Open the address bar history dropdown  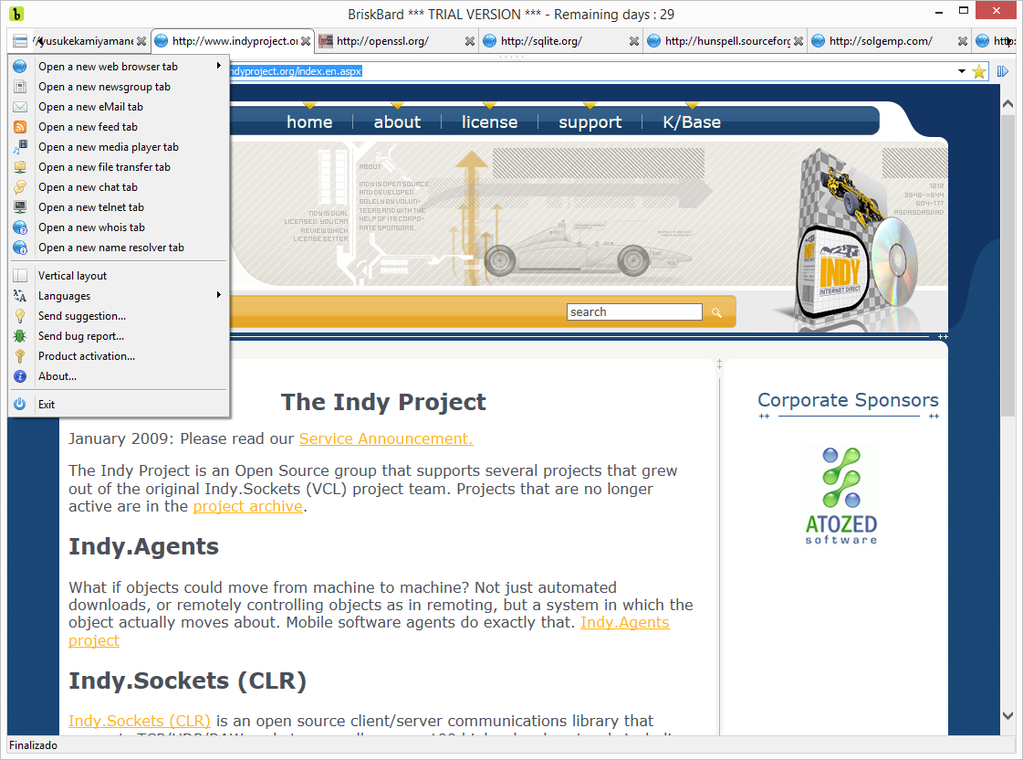point(962,71)
